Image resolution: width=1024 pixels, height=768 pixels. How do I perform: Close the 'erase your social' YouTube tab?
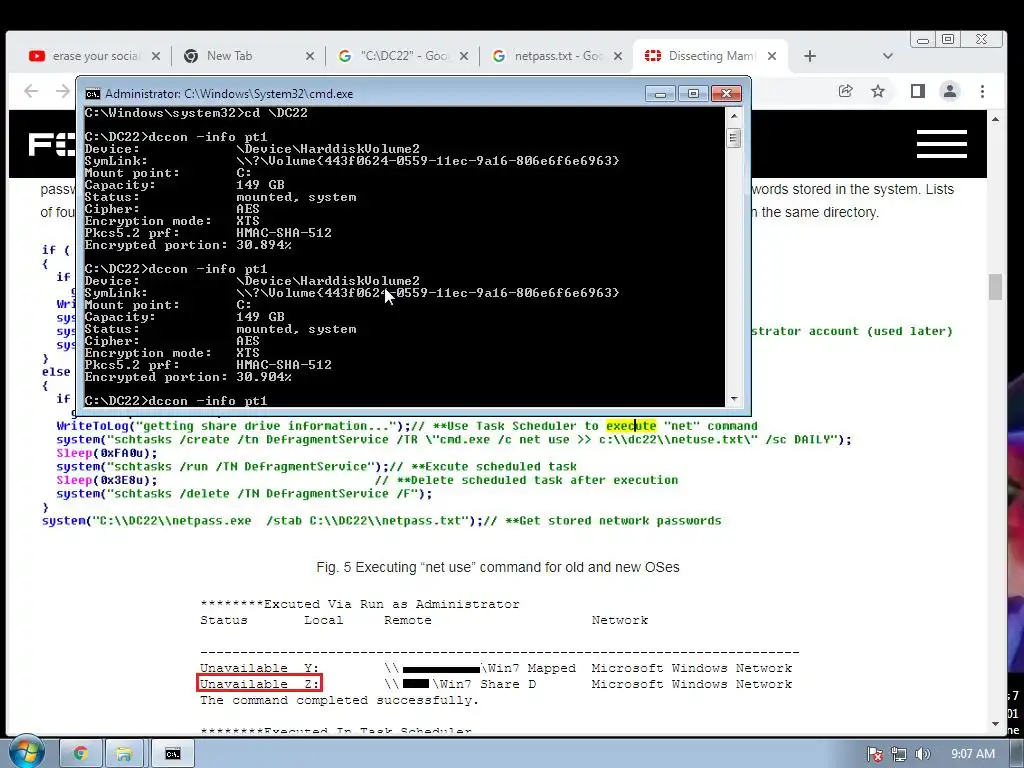coord(155,56)
